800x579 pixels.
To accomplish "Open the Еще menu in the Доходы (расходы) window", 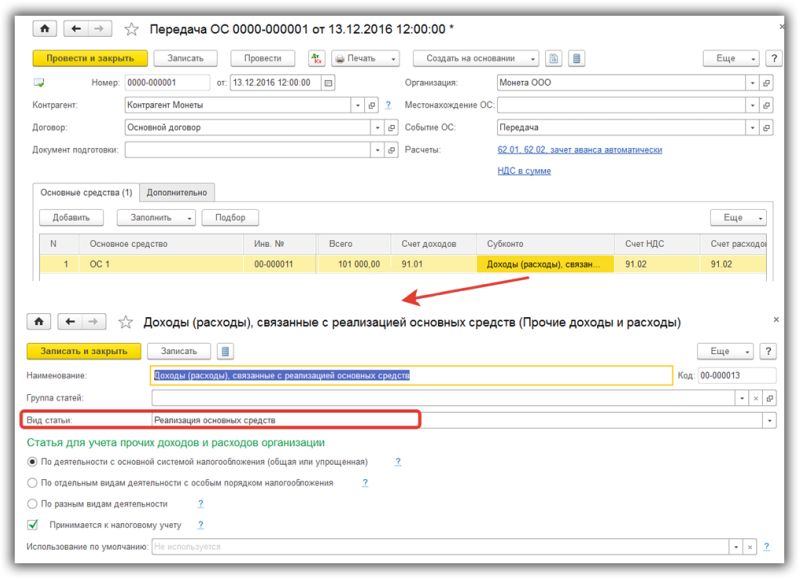I will pyautogui.click(x=725, y=351).
